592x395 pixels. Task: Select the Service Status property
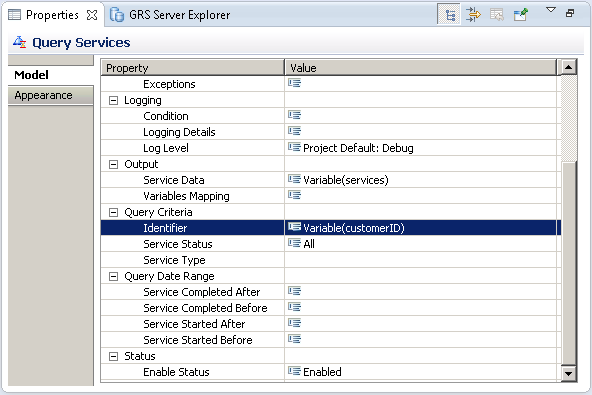178,244
